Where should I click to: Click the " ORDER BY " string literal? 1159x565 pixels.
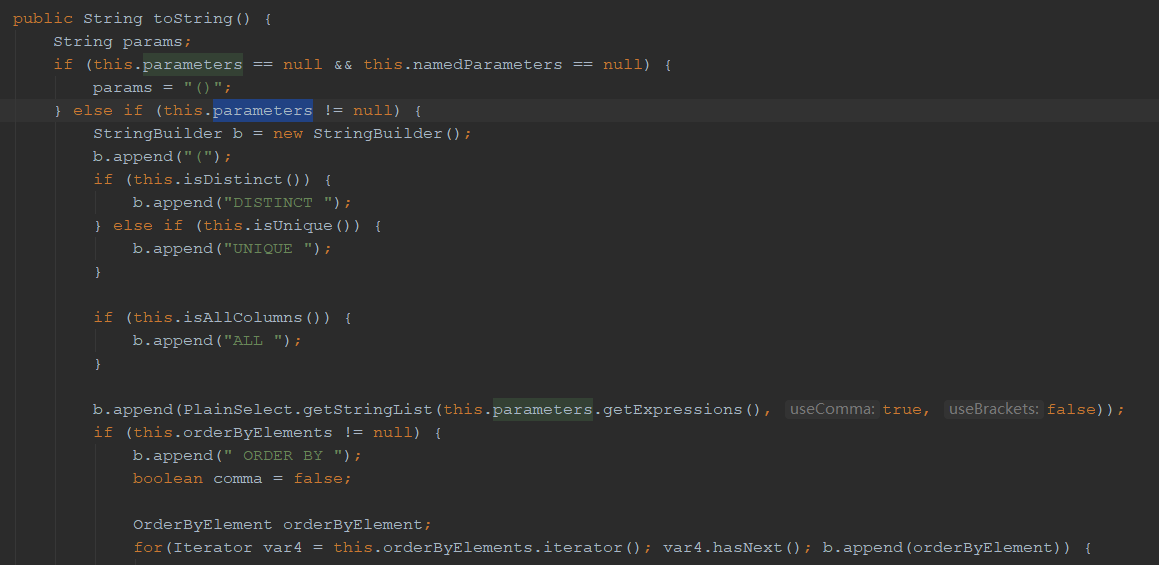(x=282, y=455)
